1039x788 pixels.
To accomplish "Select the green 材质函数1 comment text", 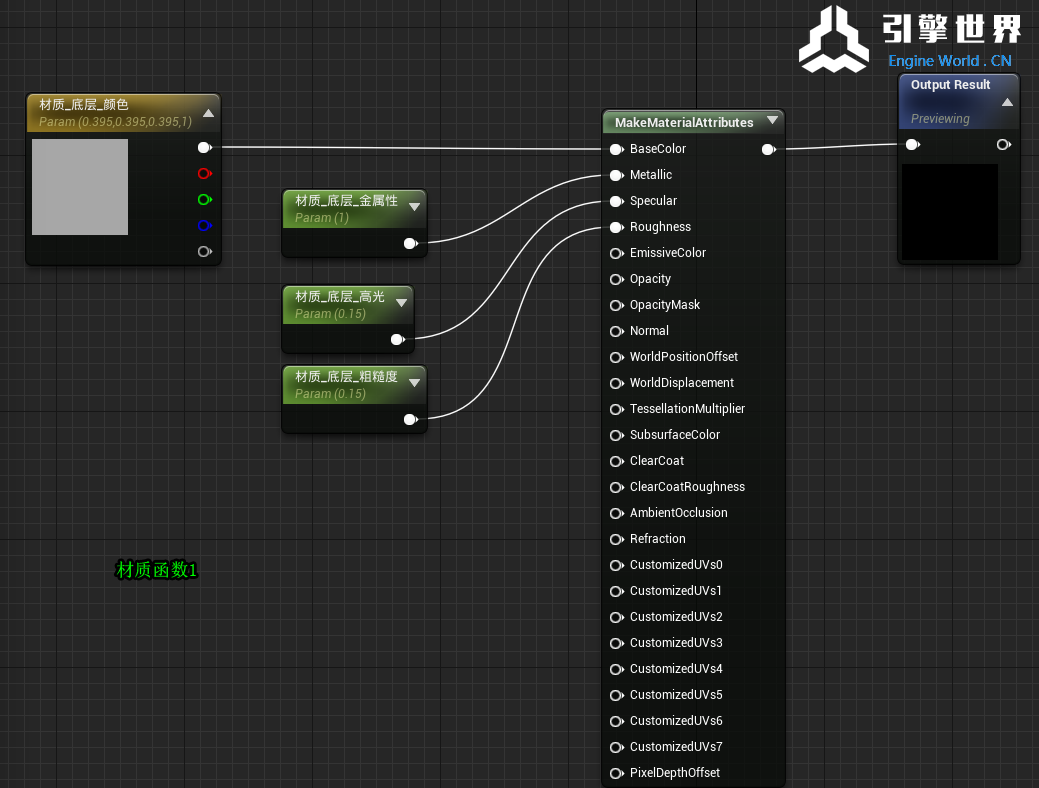I will (x=157, y=570).
